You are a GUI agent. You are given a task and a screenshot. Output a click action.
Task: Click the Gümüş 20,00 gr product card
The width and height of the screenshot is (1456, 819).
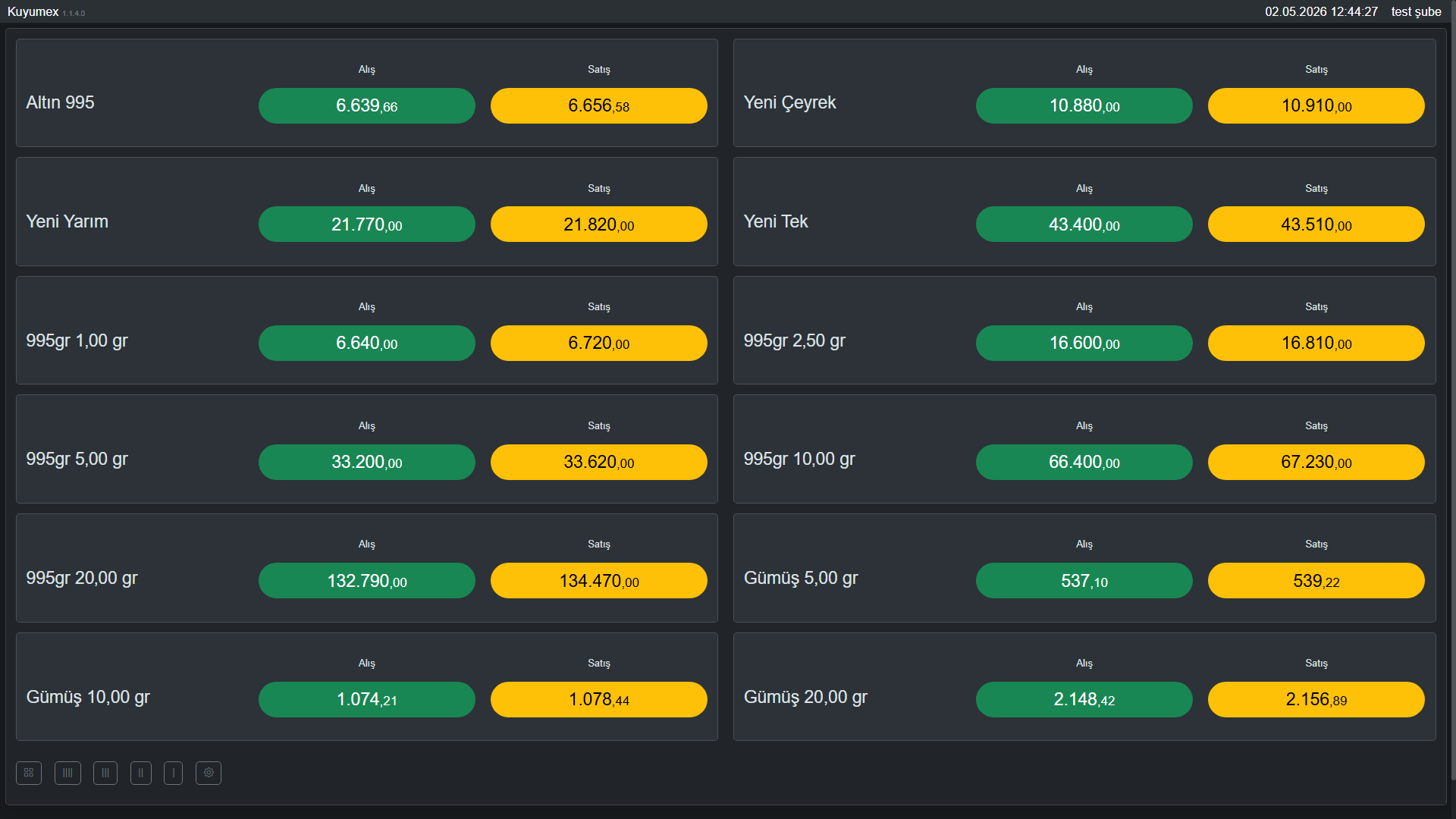[x=1084, y=687]
